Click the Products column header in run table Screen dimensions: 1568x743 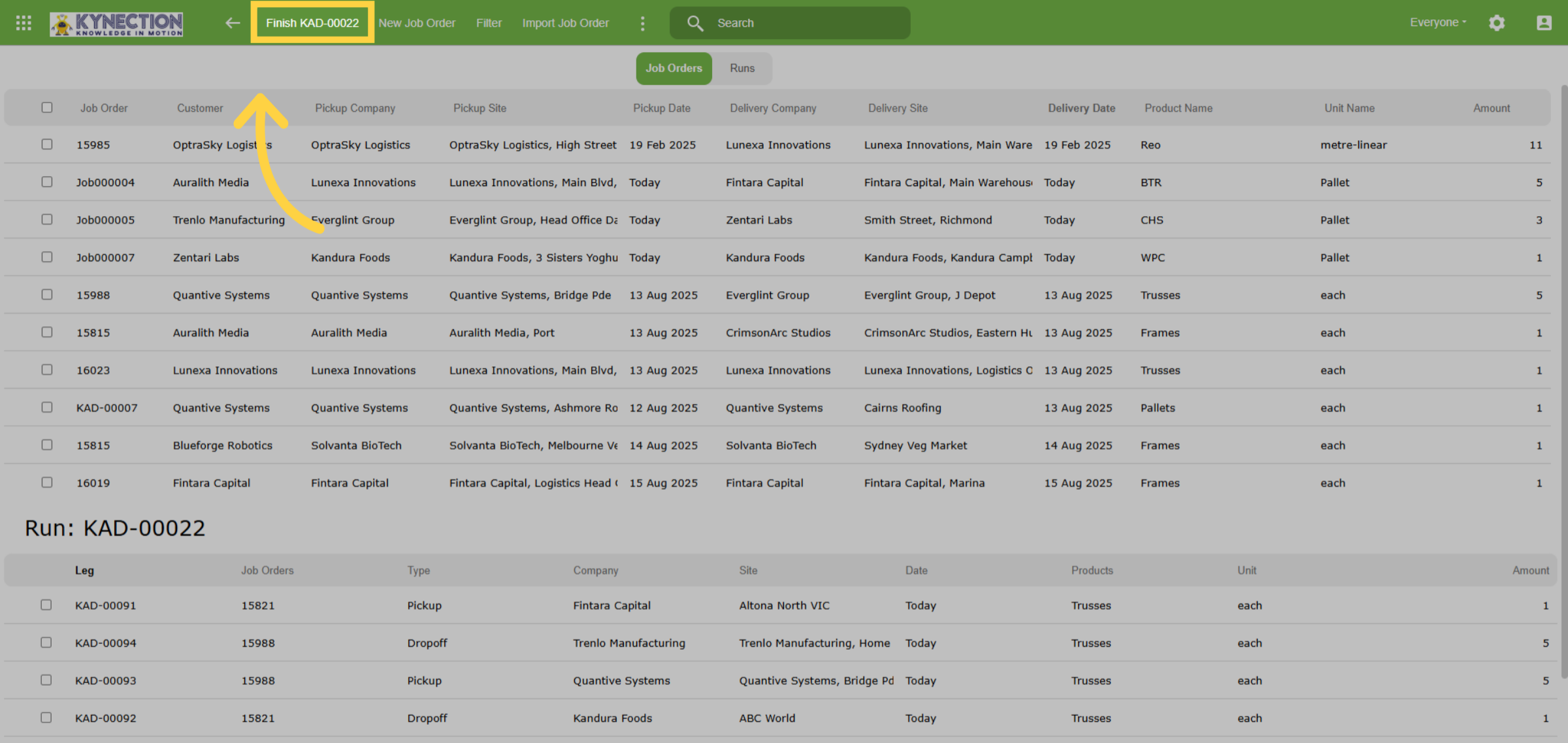(1092, 570)
